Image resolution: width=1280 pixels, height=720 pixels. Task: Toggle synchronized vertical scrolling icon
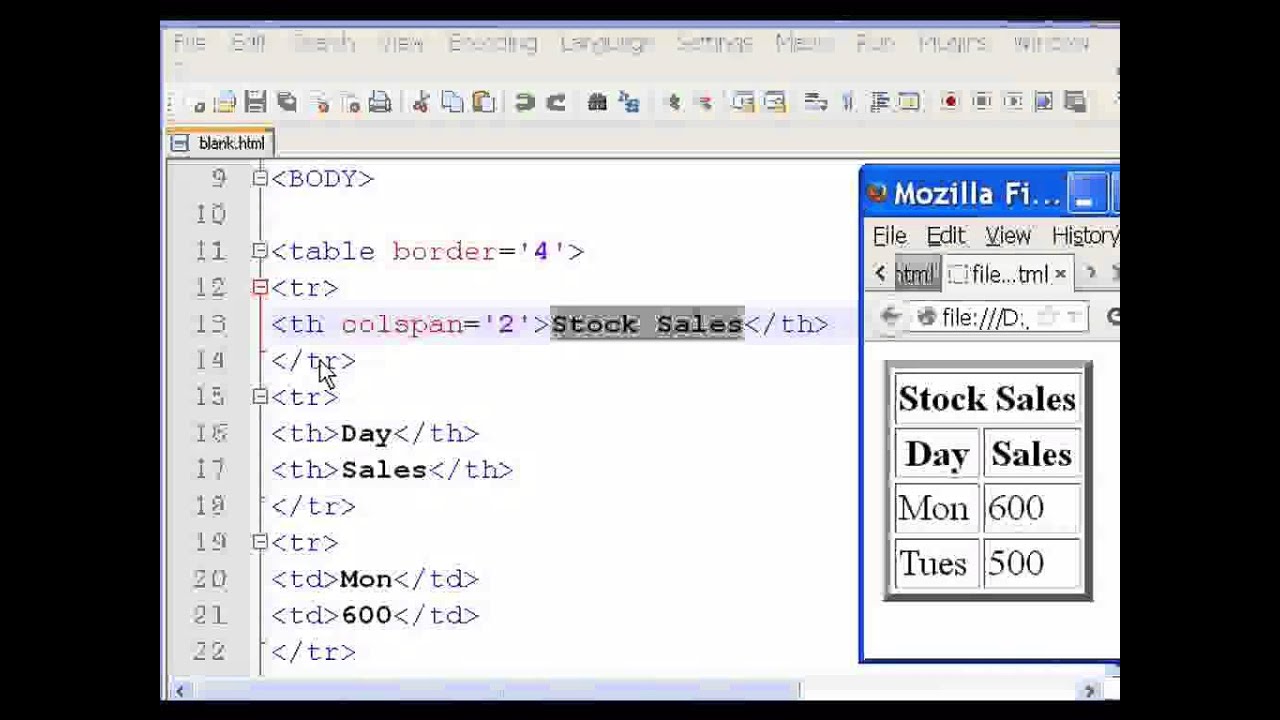pyautogui.click(x=743, y=102)
